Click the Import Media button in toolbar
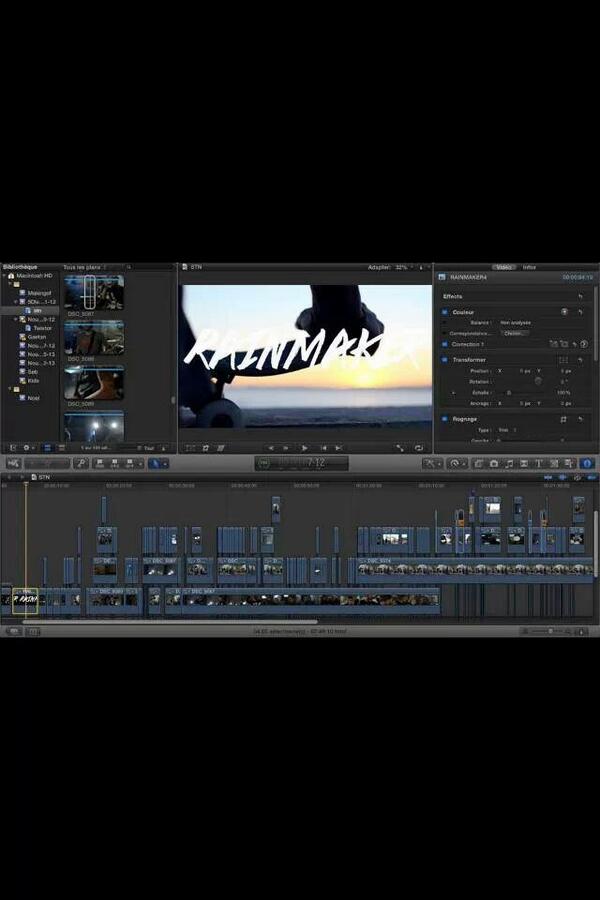The width and height of the screenshot is (600, 900). 13,463
